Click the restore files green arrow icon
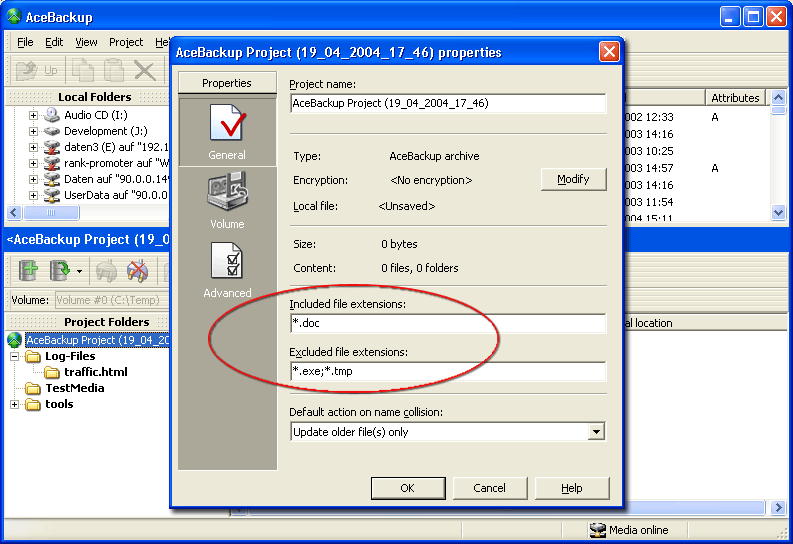Screen dimensions: 793x544 (60, 270)
